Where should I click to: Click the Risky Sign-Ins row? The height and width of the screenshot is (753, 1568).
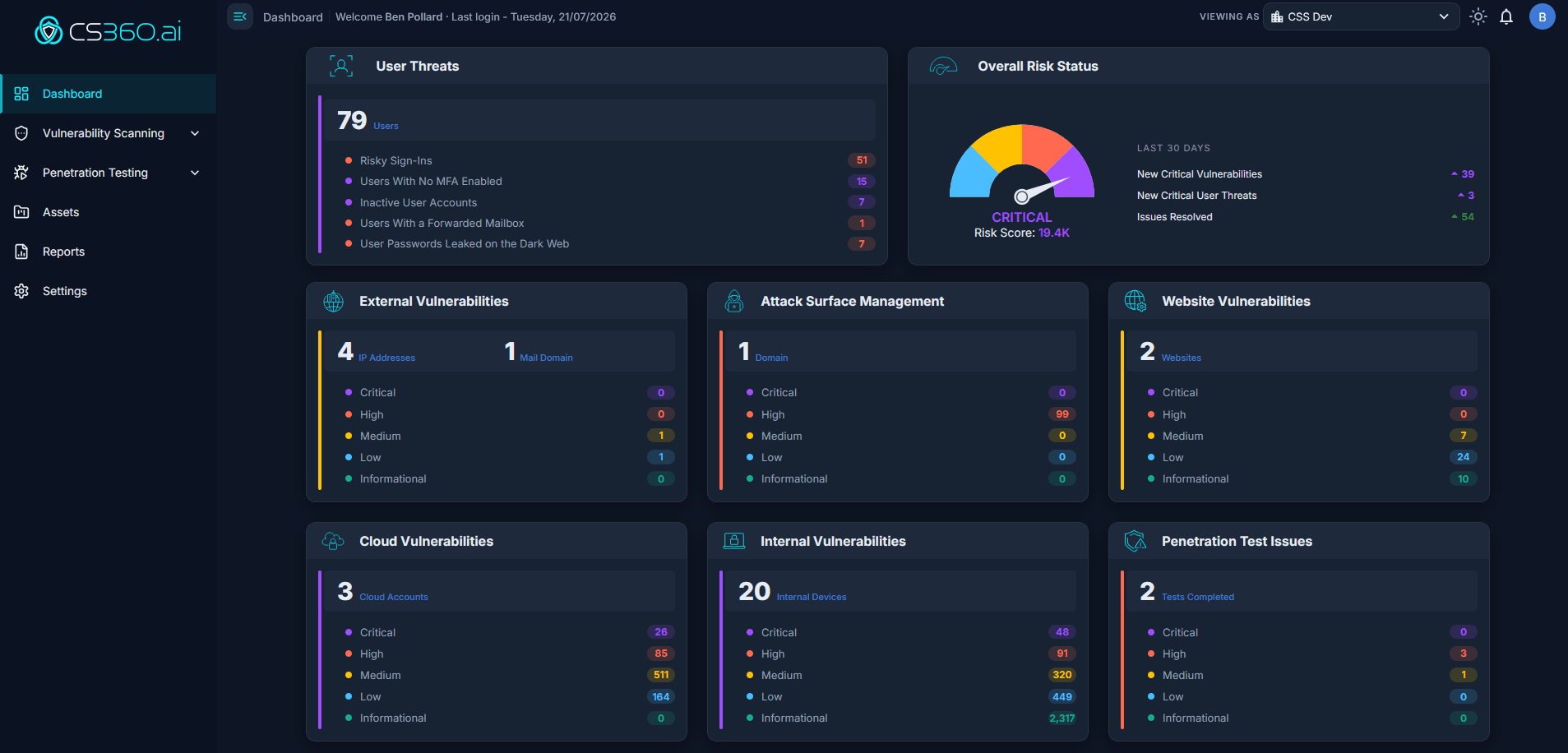coord(609,160)
